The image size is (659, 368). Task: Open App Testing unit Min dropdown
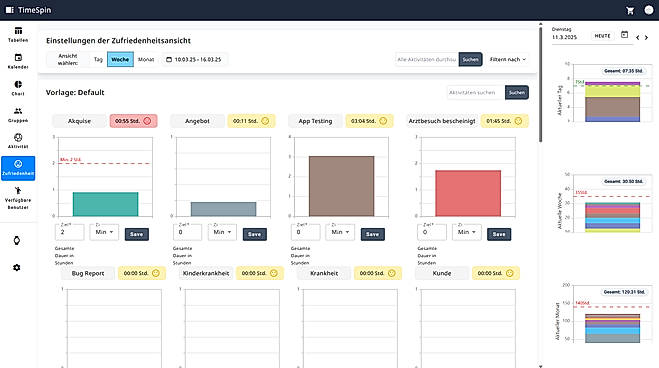click(340, 232)
